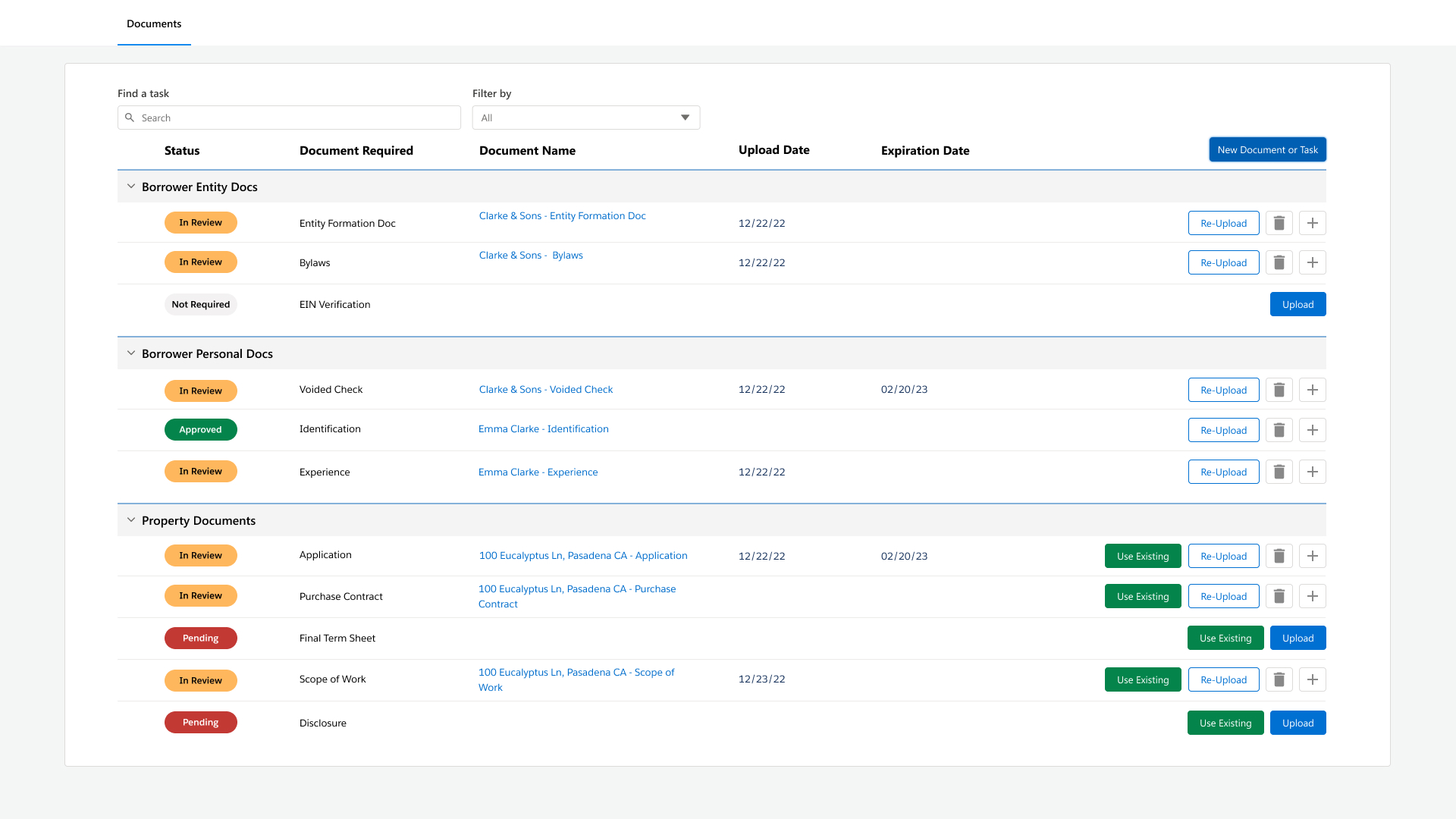Viewport: 1456px width, 819px height.
Task: Delete the Application document with trash icon
Action: pos(1279,556)
